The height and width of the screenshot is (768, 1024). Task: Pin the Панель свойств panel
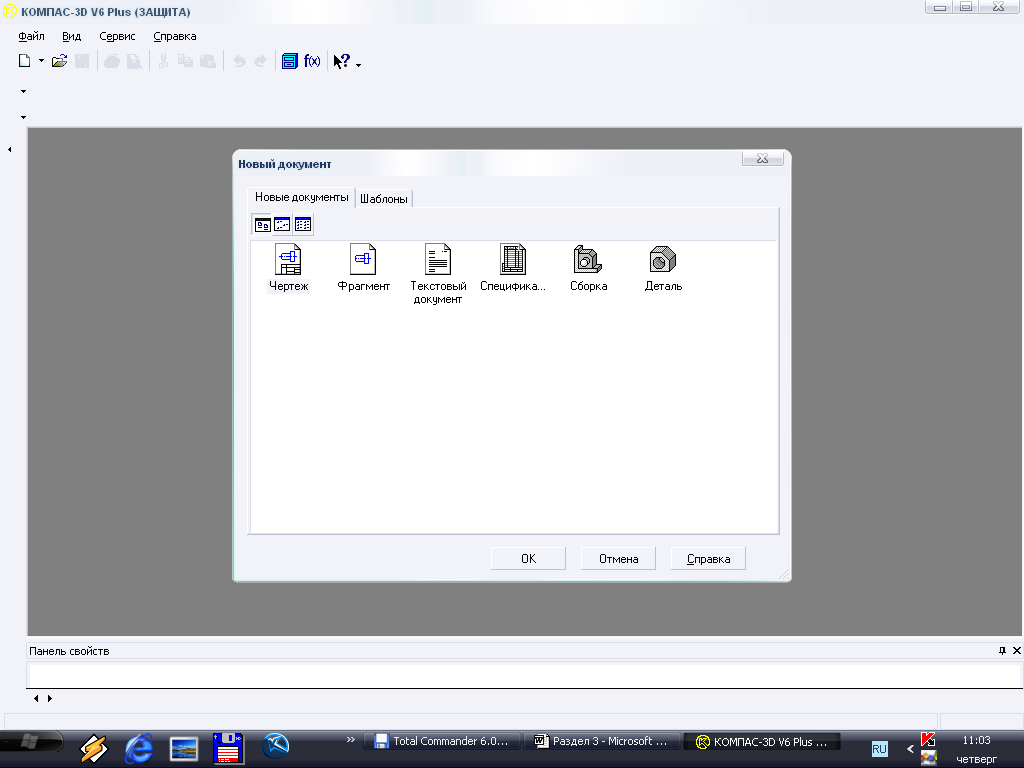pos(1002,650)
